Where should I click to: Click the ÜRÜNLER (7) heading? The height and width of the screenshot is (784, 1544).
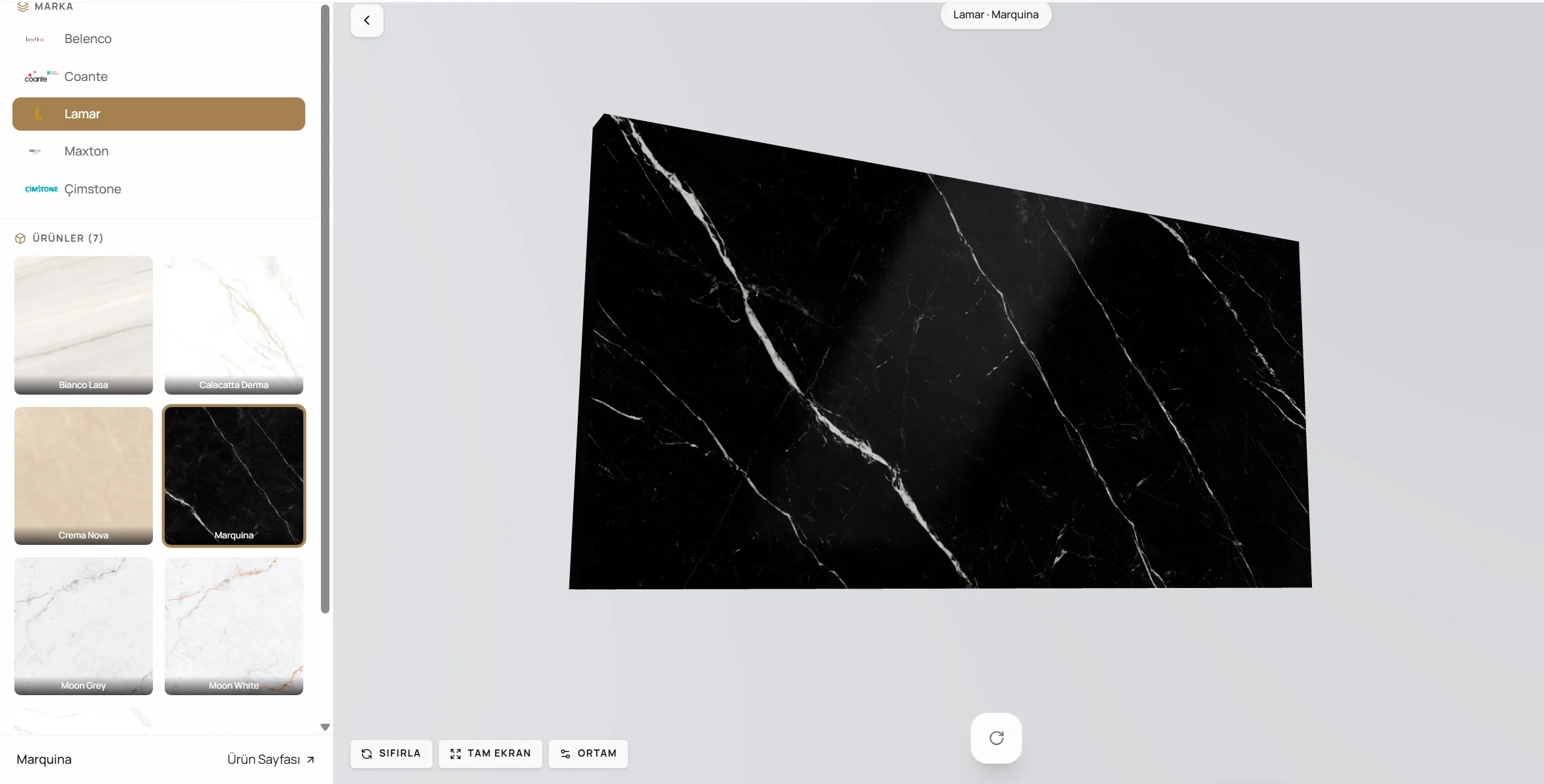68,238
